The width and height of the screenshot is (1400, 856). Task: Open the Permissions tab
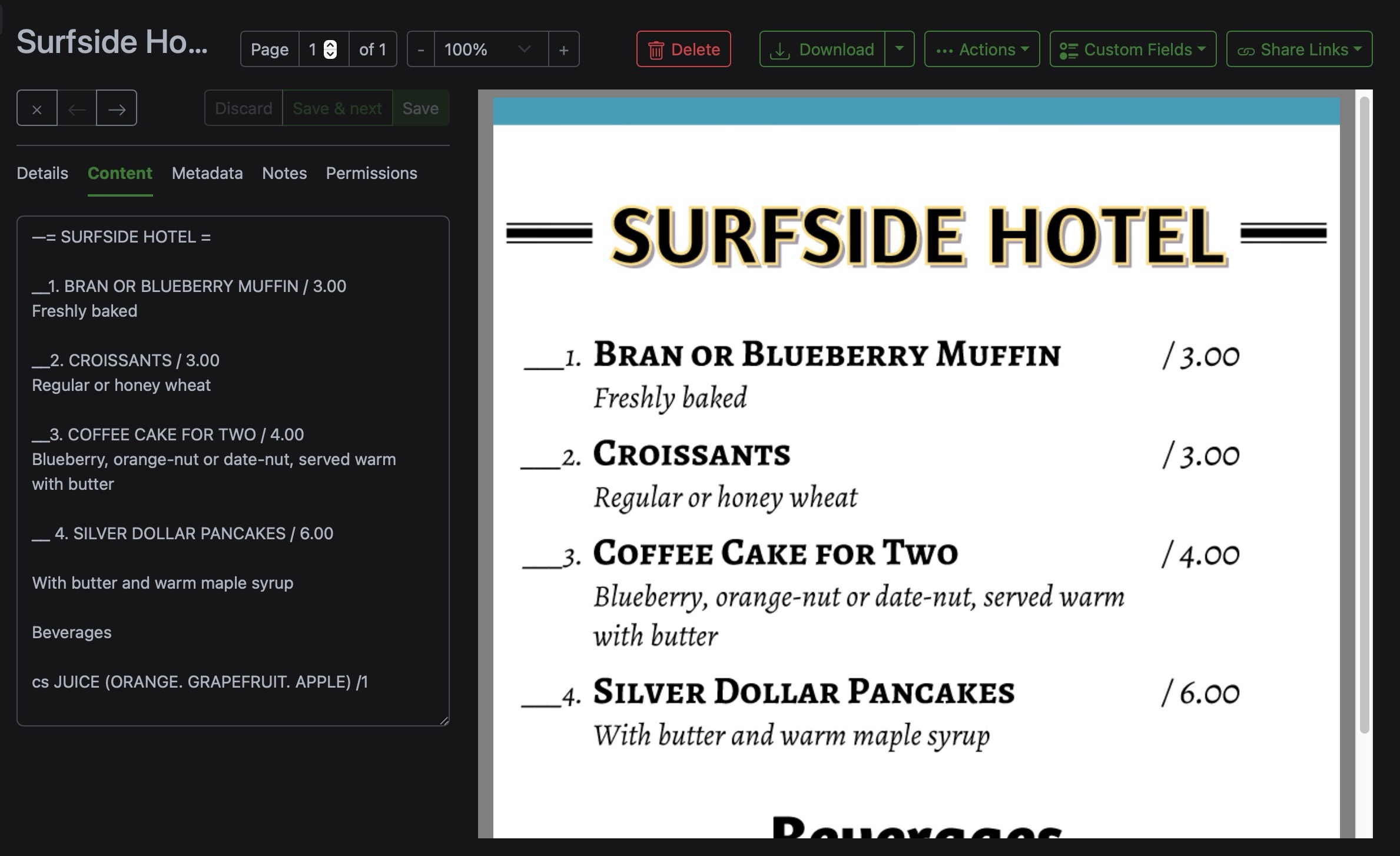coord(371,173)
